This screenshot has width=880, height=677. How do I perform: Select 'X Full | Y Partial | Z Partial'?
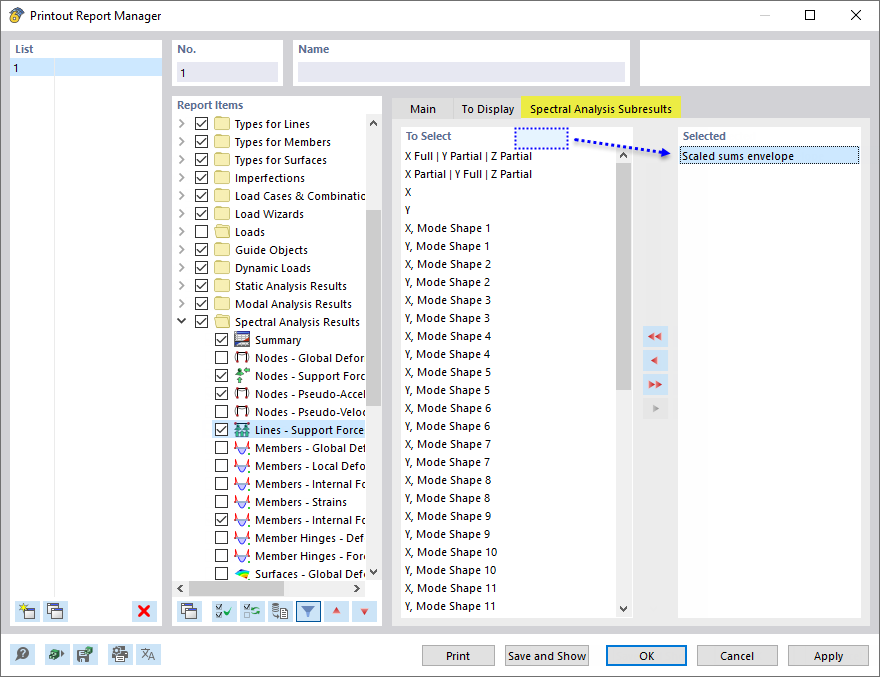[468, 156]
